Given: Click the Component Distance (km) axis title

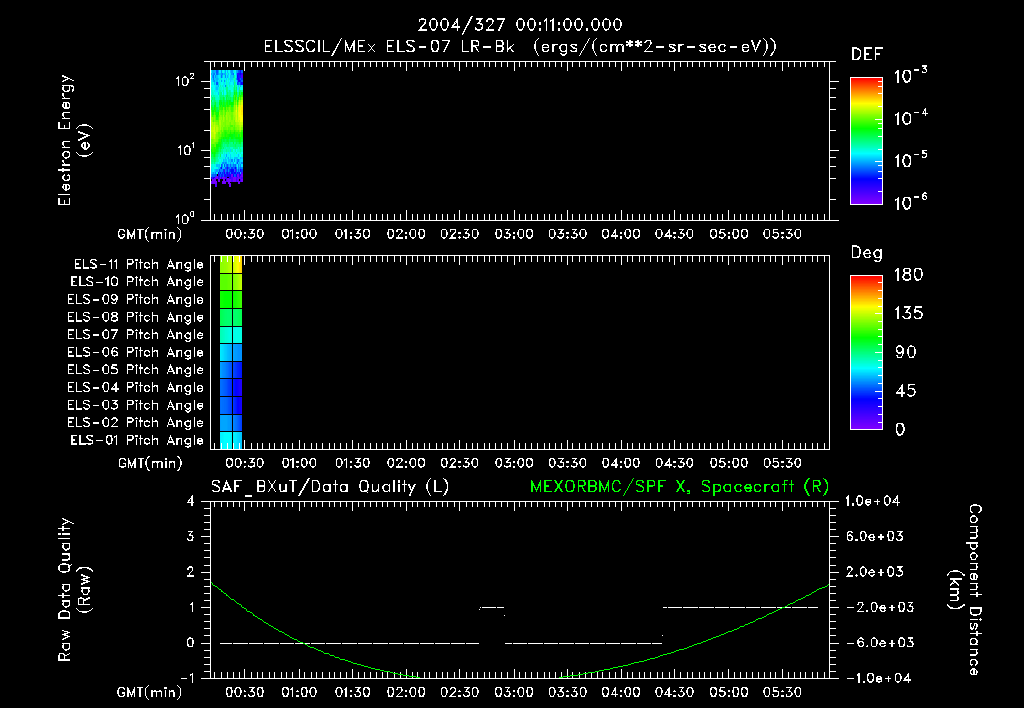Looking at the screenshot, I should pyautogui.click(x=965, y=590).
